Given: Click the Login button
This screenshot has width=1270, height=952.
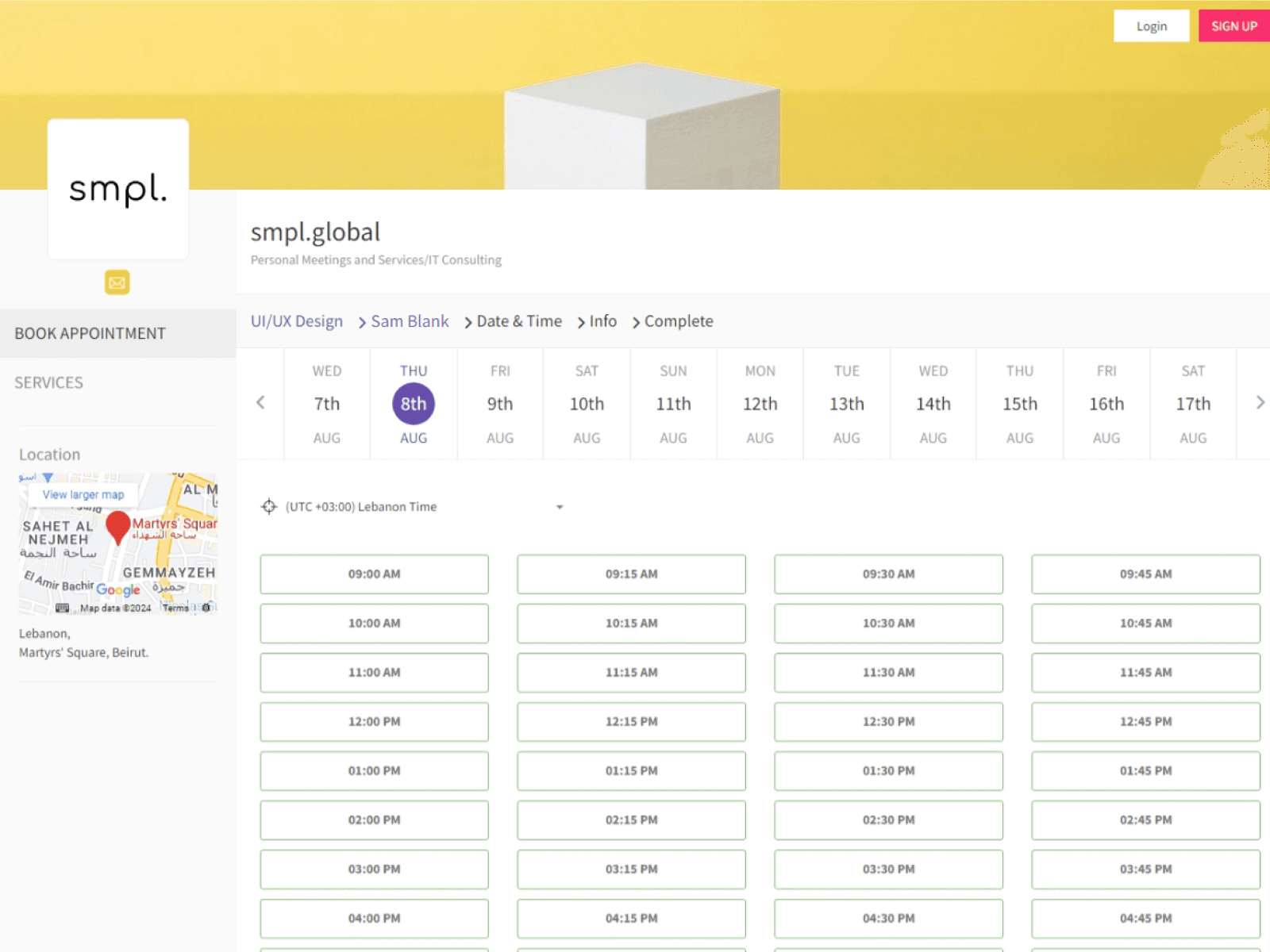Looking at the screenshot, I should click(1151, 25).
